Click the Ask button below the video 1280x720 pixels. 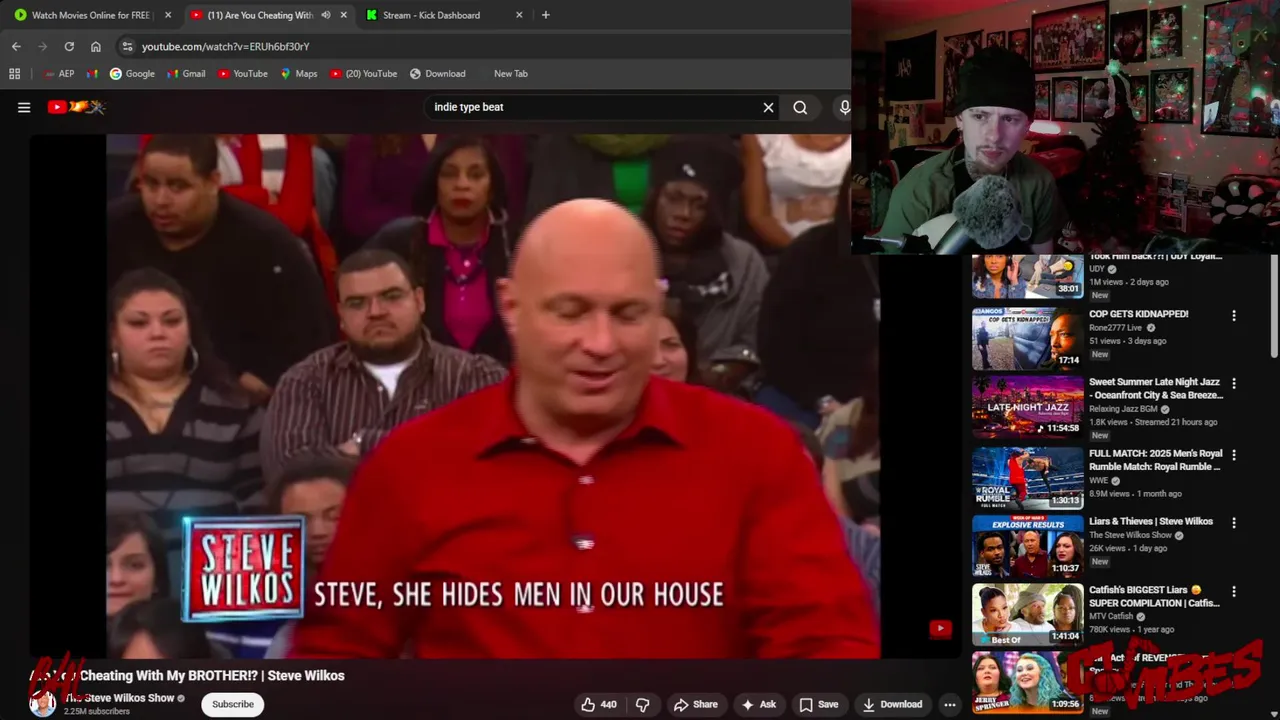tap(758, 704)
